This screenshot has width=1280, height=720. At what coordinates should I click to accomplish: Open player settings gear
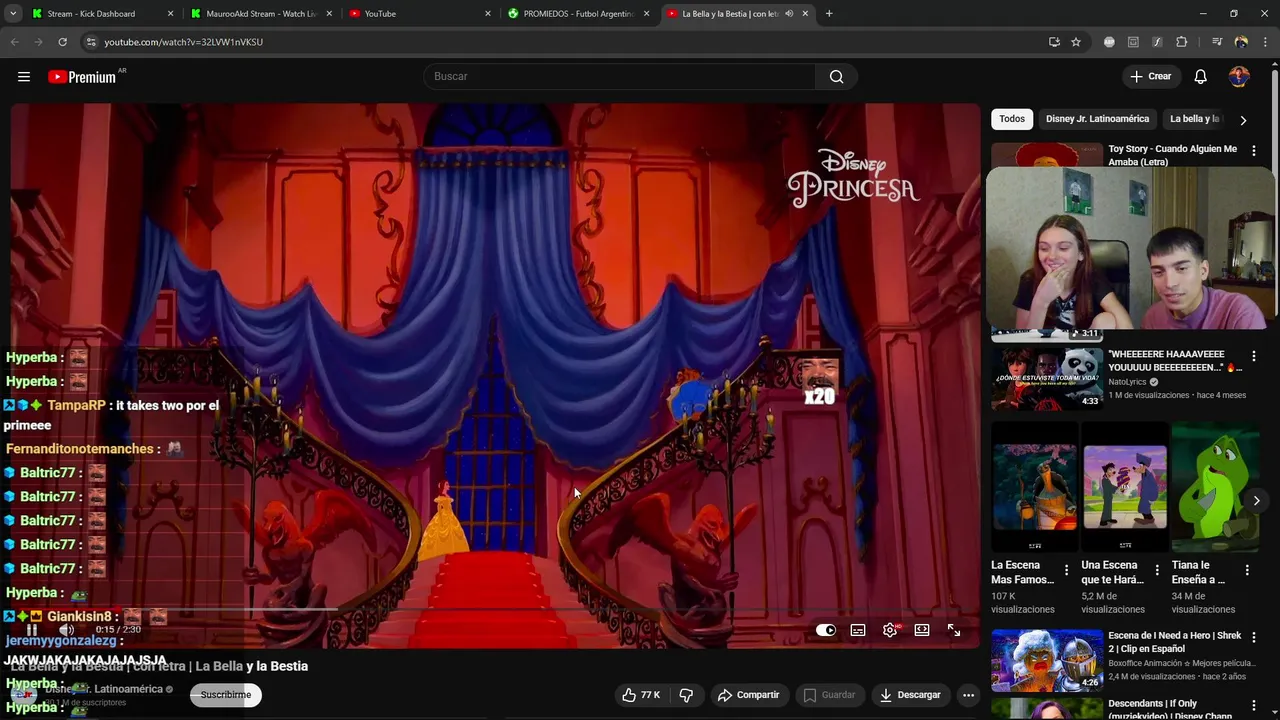tap(890, 630)
